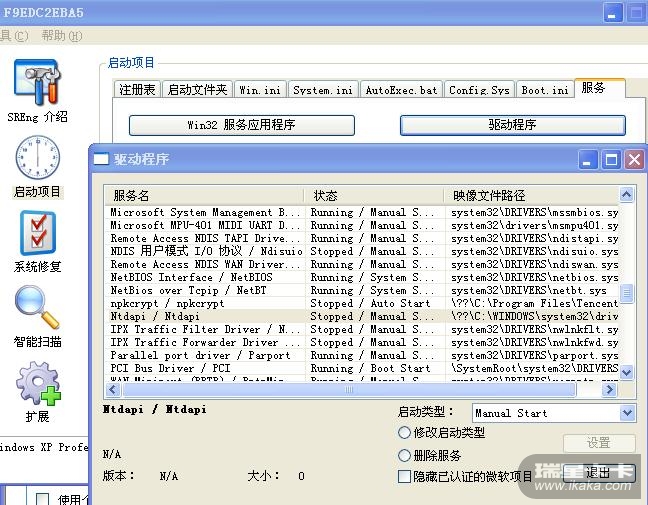Click the list's vertical scroll up arrow
This screenshot has height=505, width=648.
tap(627, 194)
